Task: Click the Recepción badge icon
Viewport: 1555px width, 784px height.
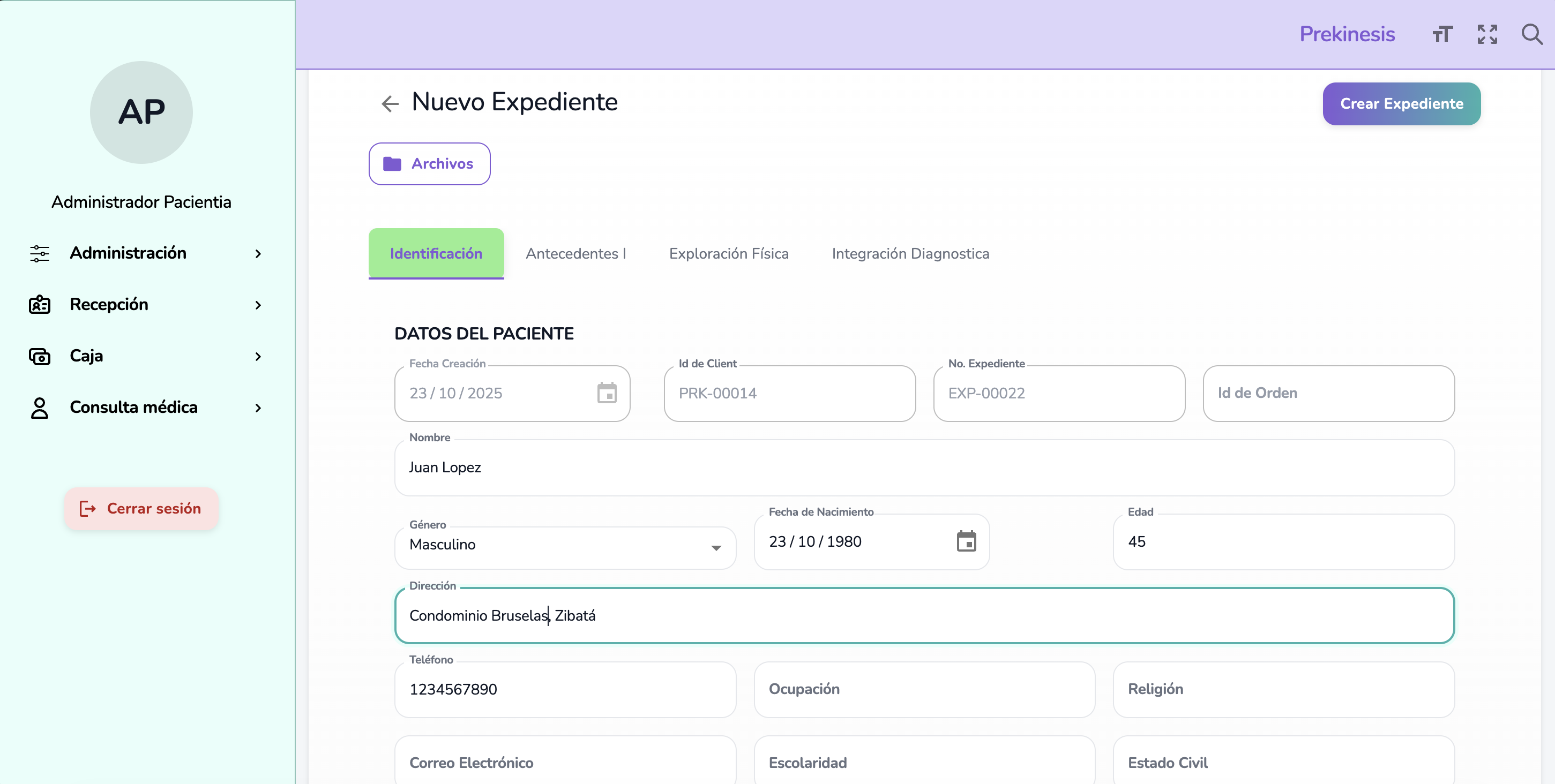Action: click(40, 305)
